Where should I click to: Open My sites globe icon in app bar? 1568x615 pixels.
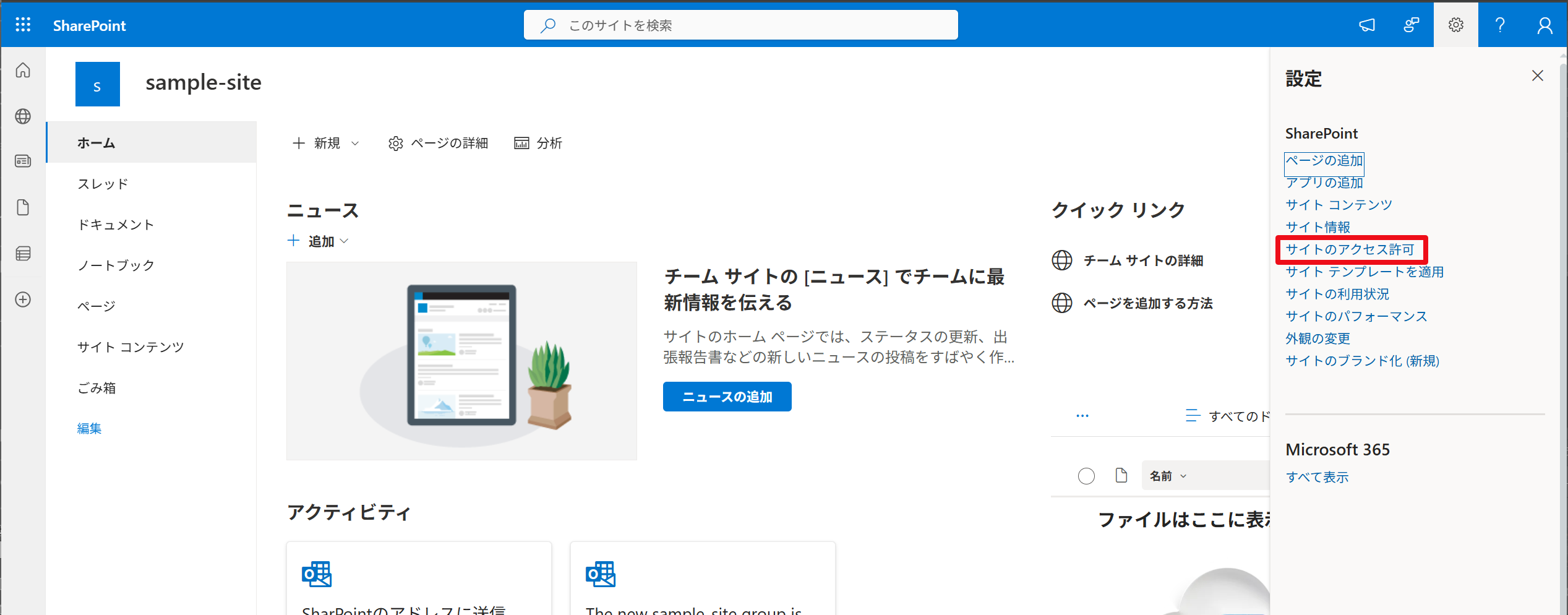(23, 116)
